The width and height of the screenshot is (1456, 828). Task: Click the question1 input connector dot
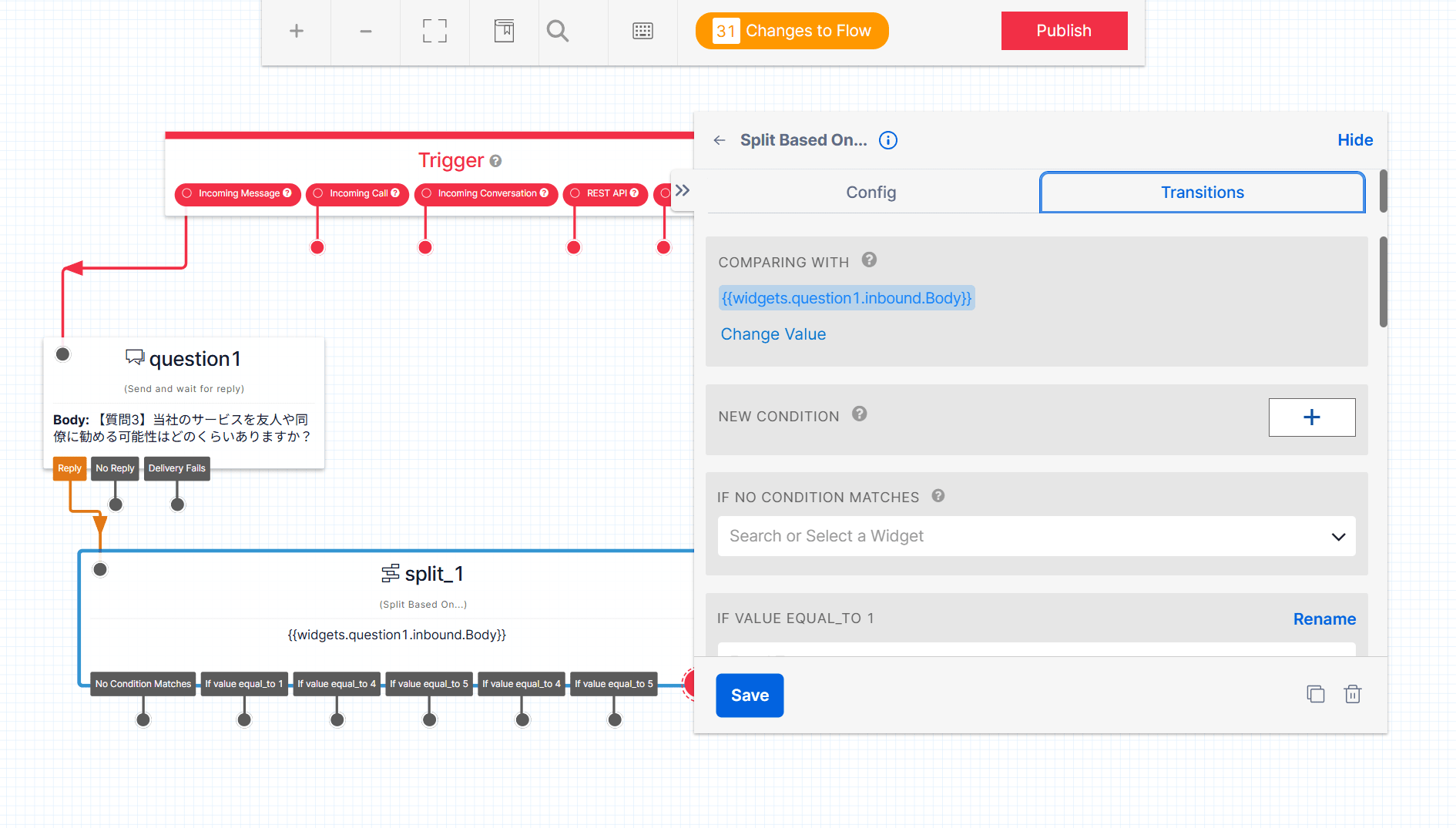point(63,354)
